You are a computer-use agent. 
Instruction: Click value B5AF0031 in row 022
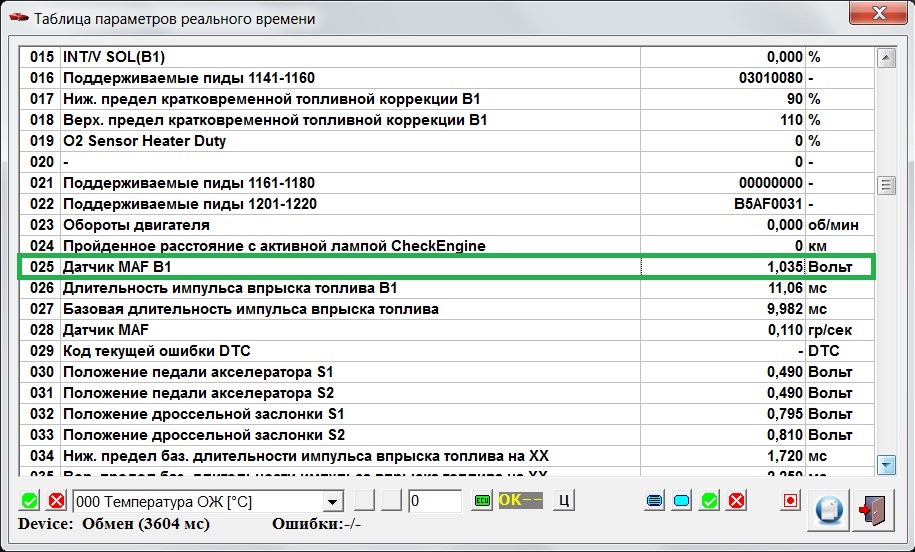pyautogui.click(x=769, y=204)
